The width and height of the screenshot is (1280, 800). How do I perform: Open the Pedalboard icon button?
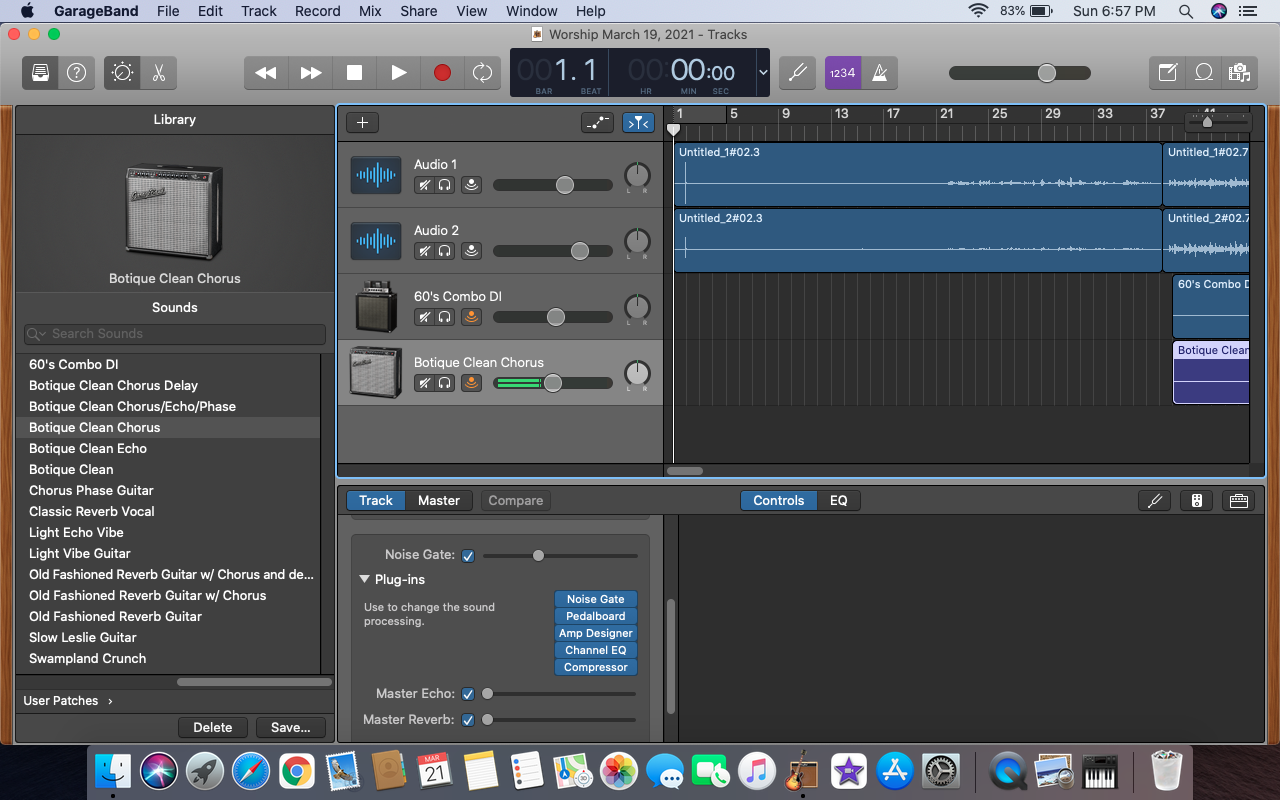click(x=1239, y=501)
